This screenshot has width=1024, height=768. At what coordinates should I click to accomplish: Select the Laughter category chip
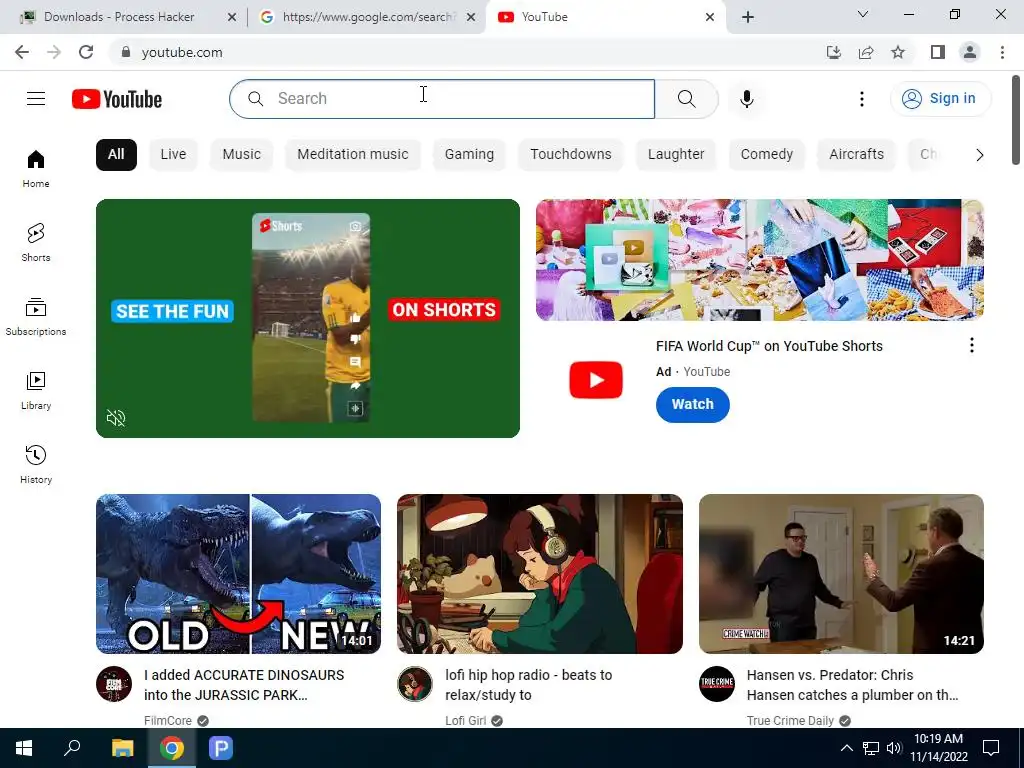[x=676, y=155]
